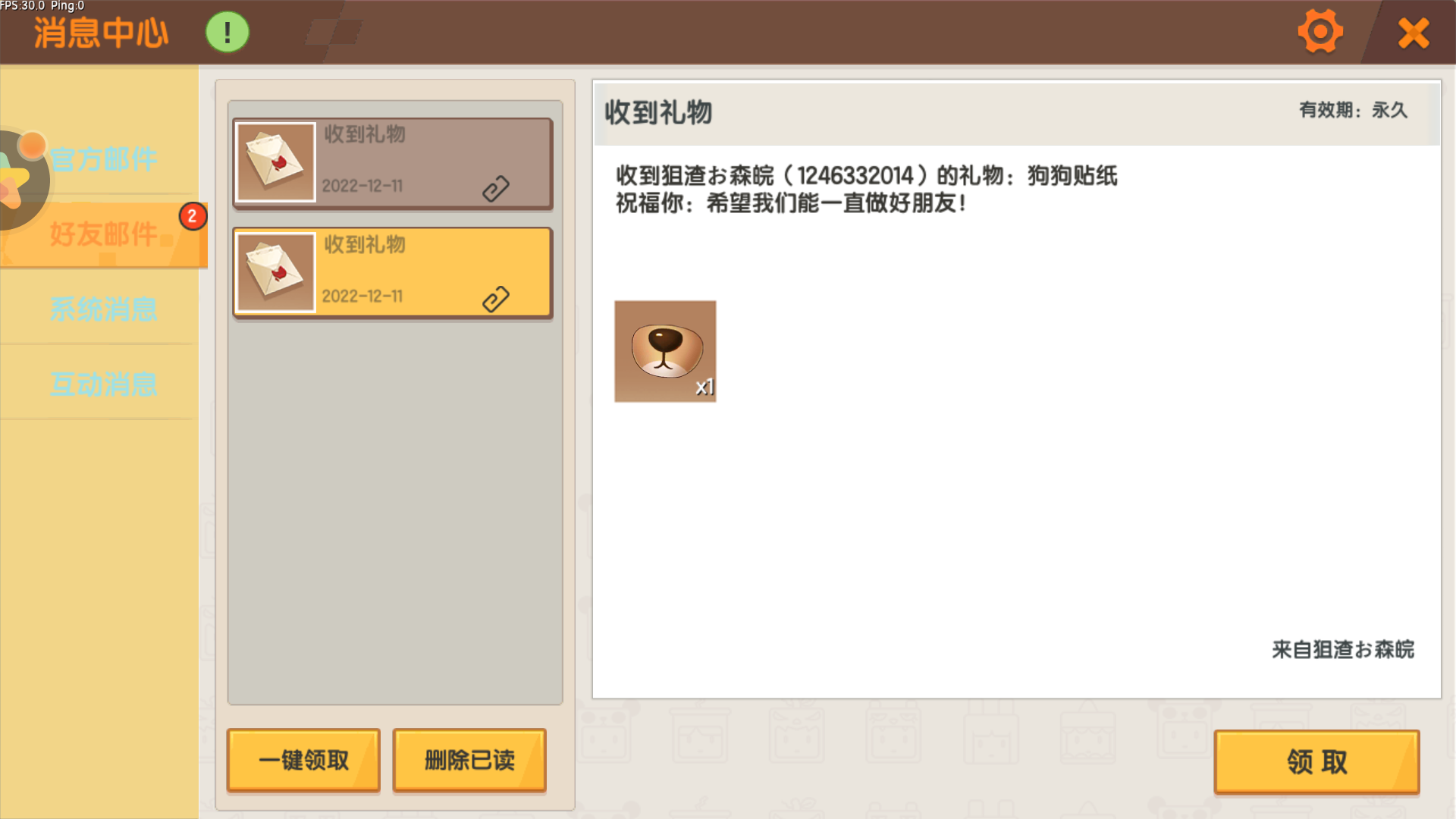
Task: Select the 好友邮件 tab
Action: pos(104,234)
